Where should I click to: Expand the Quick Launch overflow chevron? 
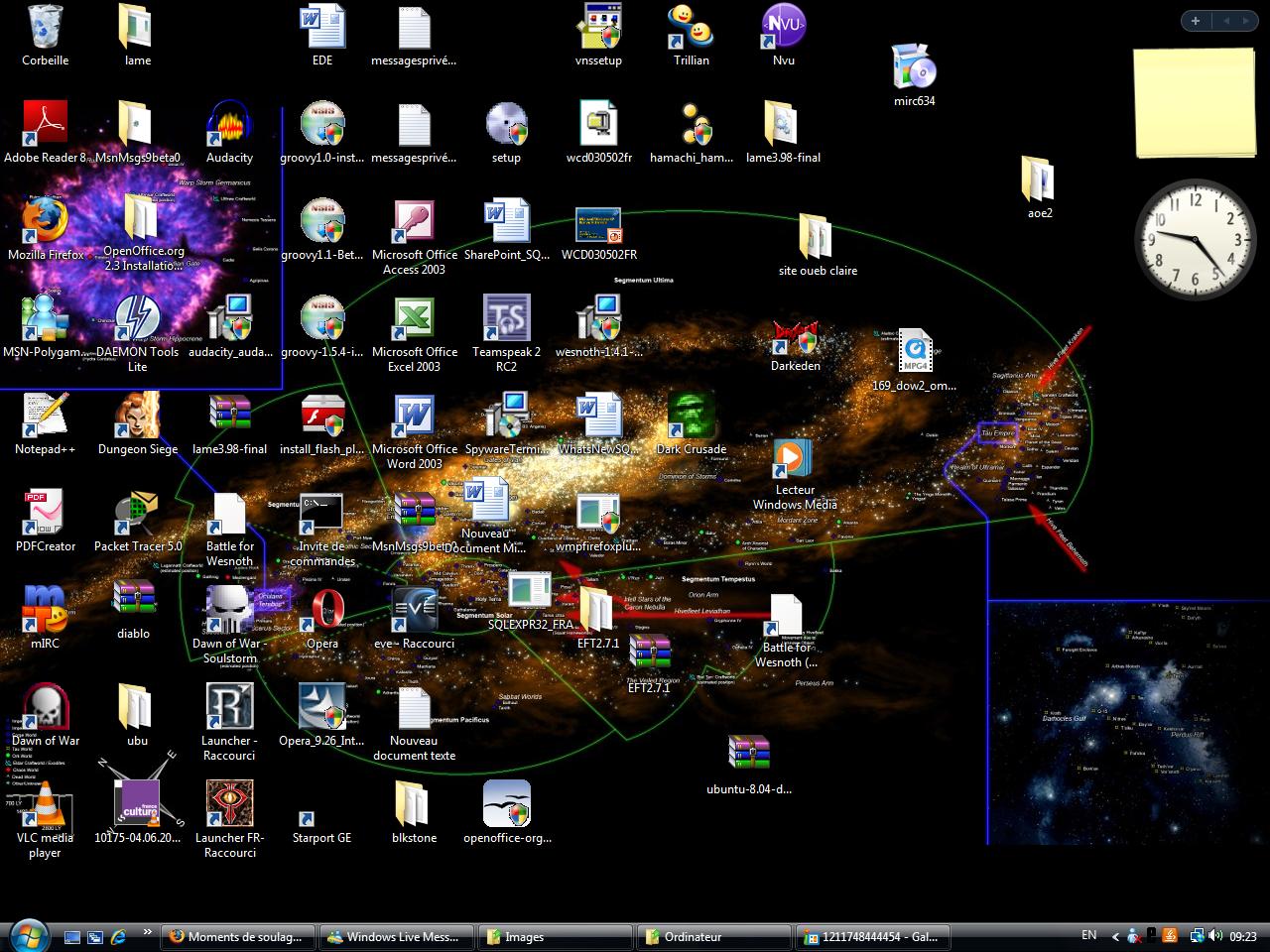click(148, 932)
